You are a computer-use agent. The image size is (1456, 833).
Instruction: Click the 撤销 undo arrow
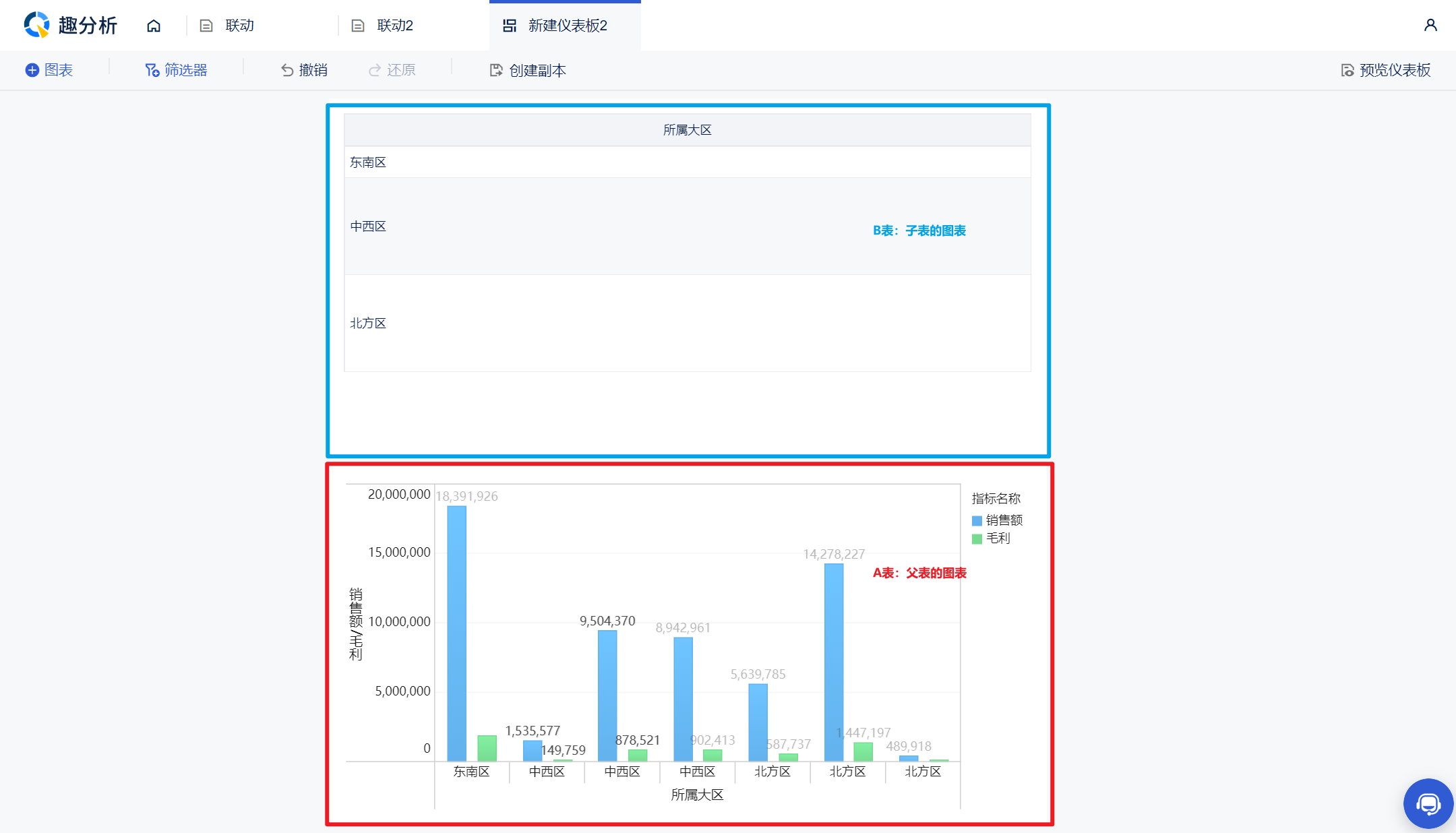pyautogui.click(x=287, y=70)
